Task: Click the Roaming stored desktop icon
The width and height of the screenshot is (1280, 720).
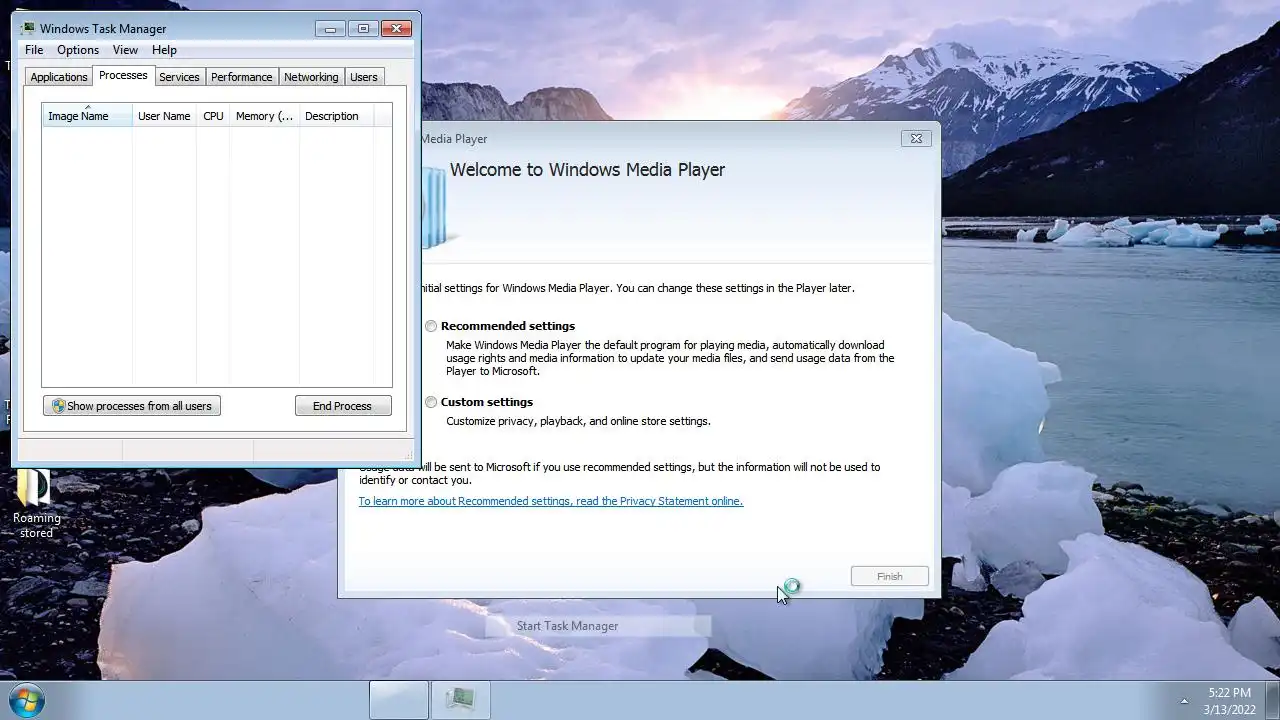Action: [36, 503]
